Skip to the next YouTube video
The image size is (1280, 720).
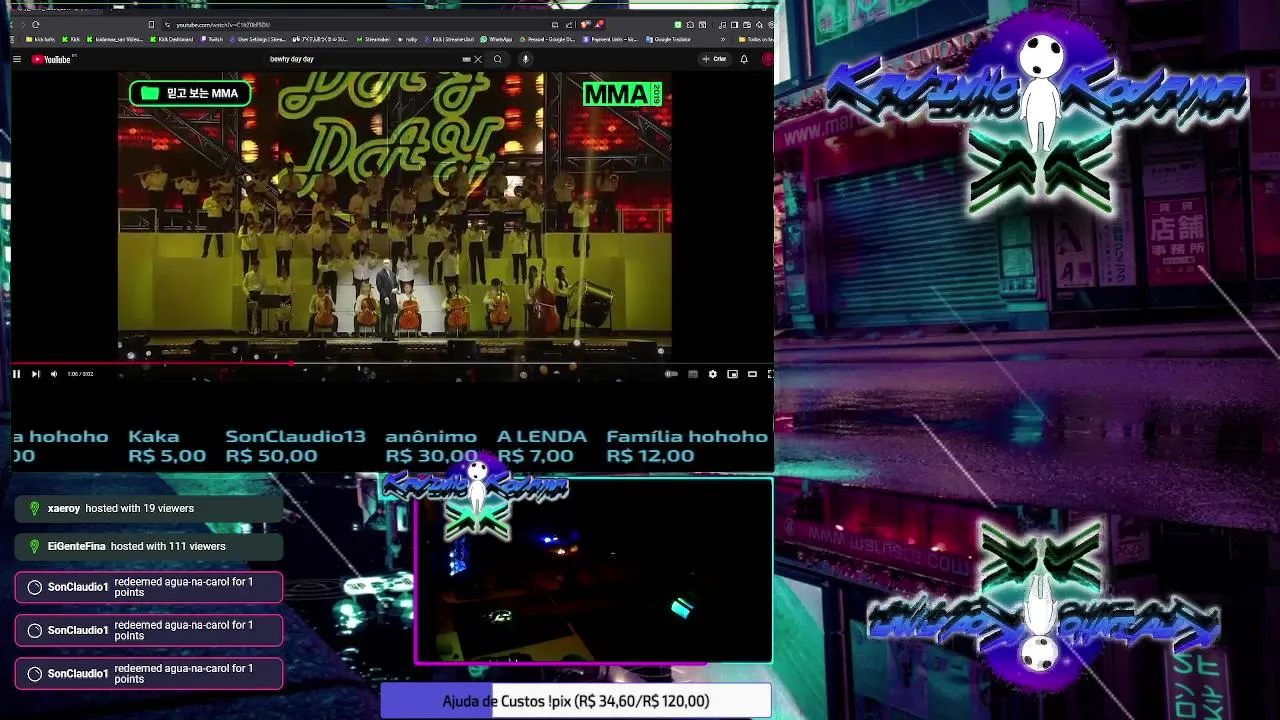pyautogui.click(x=35, y=374)
